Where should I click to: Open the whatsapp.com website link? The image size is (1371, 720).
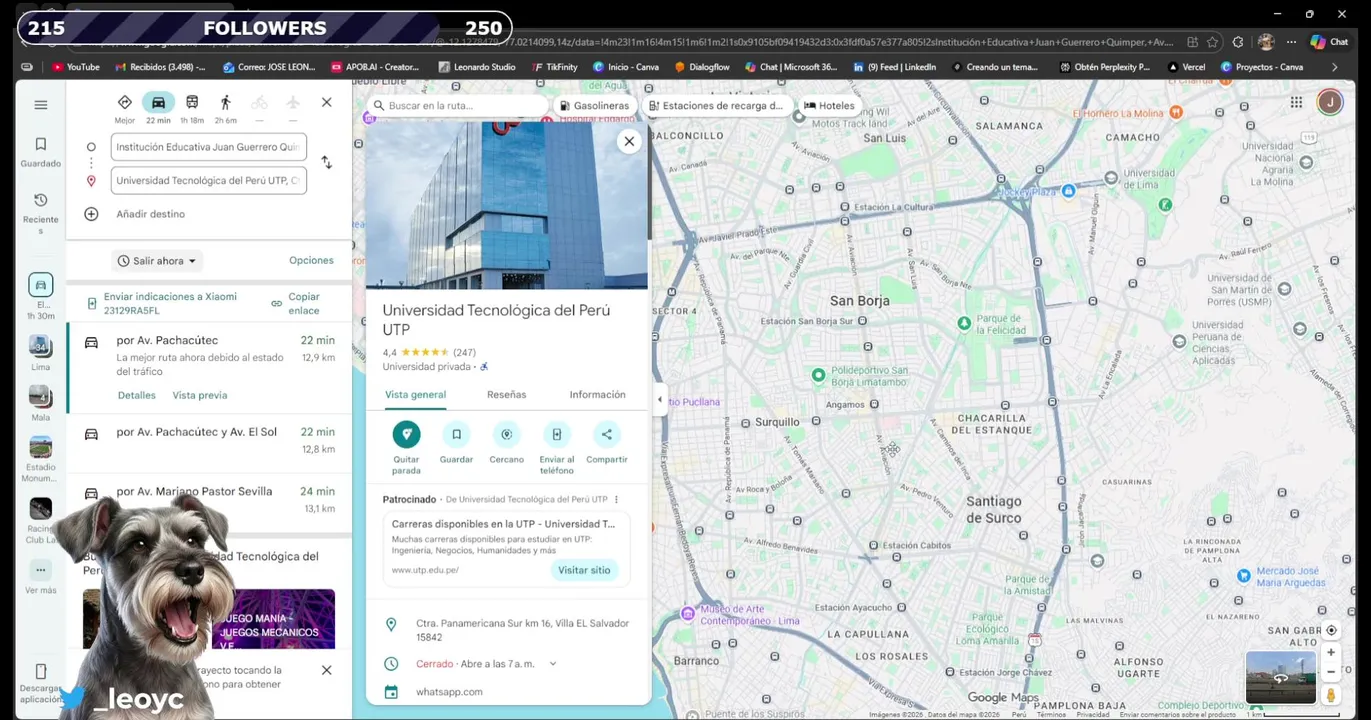(x=449, y=692)
